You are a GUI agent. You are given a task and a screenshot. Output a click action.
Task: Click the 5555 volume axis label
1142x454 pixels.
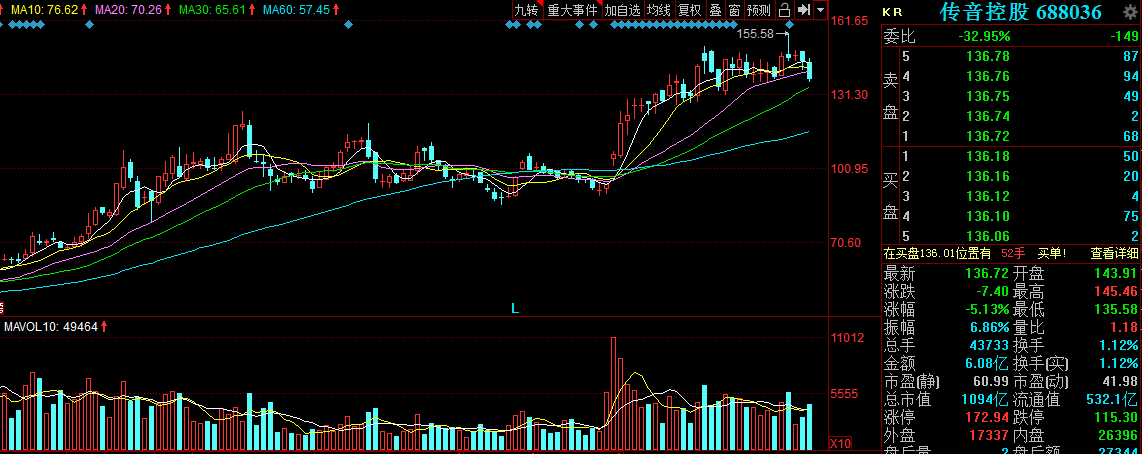click(x=846, y=393)
